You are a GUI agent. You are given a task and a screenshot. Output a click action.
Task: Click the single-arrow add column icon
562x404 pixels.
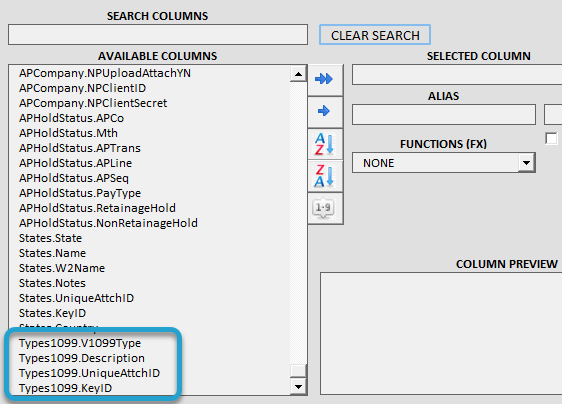325,111
